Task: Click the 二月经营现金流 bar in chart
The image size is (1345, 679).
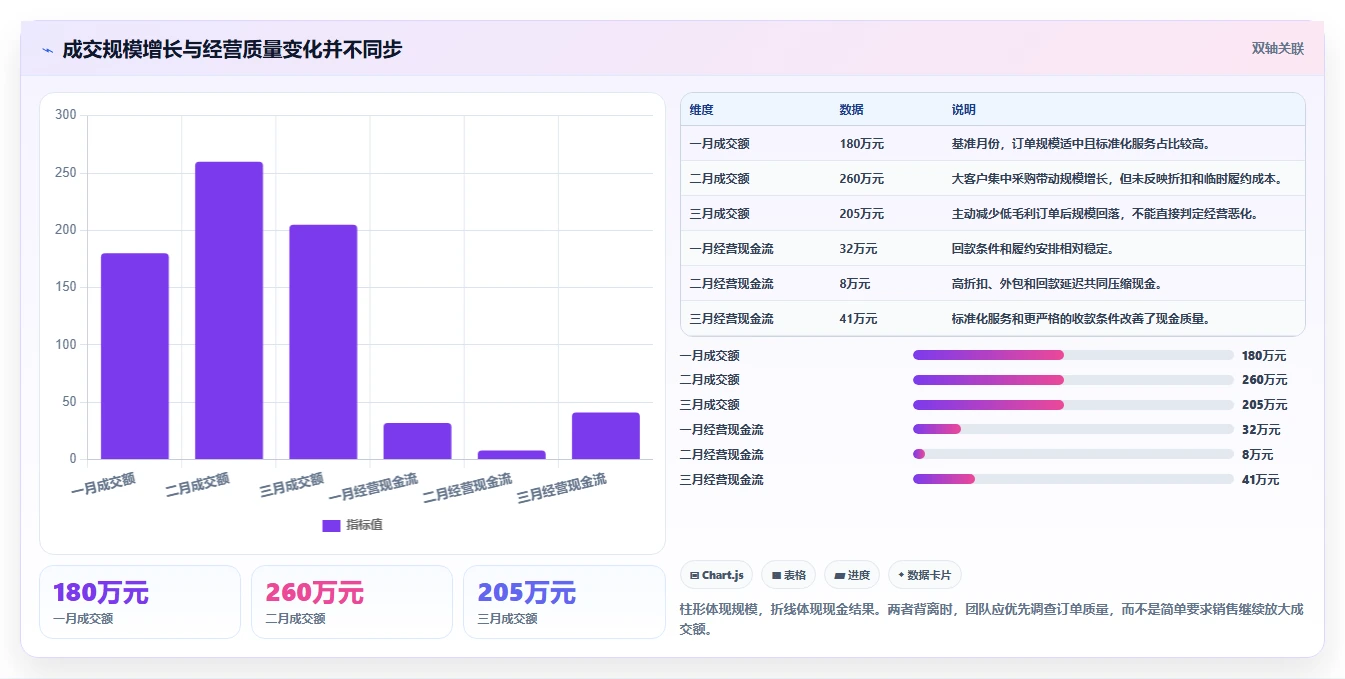Action: (511, 455)
